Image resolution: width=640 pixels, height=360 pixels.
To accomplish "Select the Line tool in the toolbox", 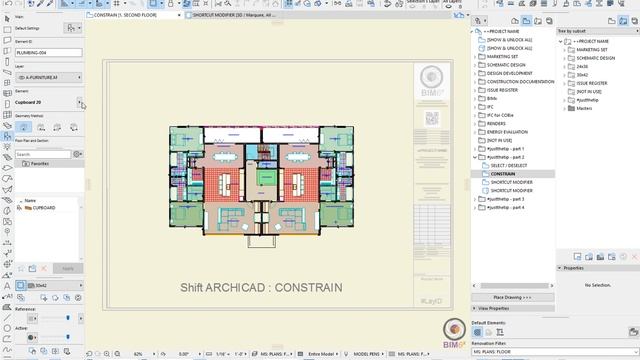I will (7, 318).
